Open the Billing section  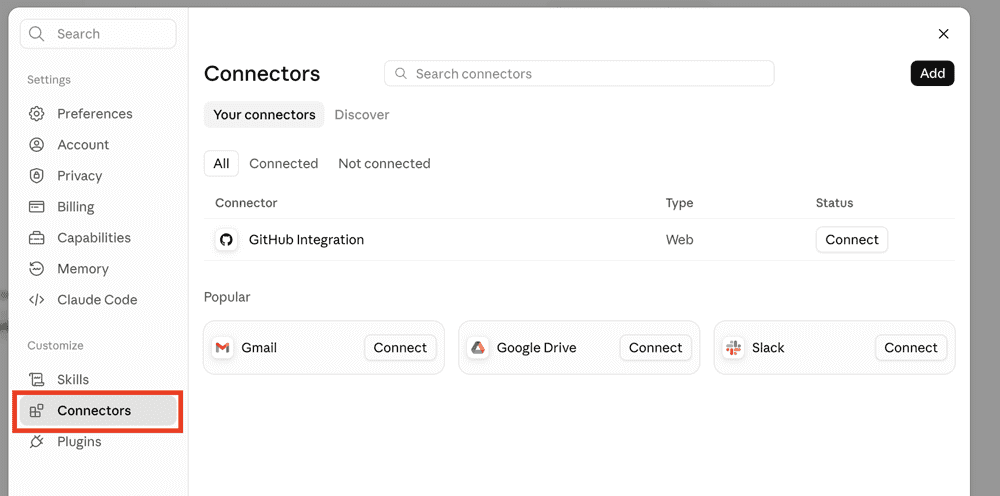point(98,207)
